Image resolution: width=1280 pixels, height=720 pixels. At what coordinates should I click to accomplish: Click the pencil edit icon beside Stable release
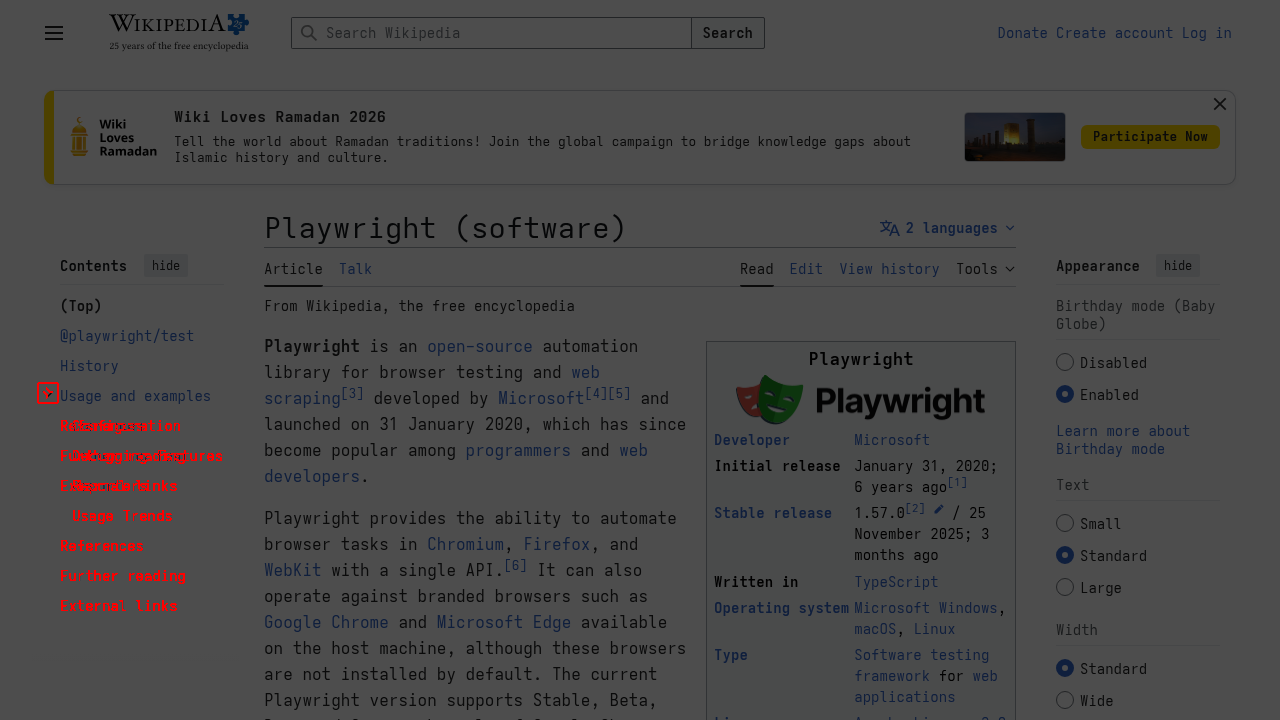point(937,508)
